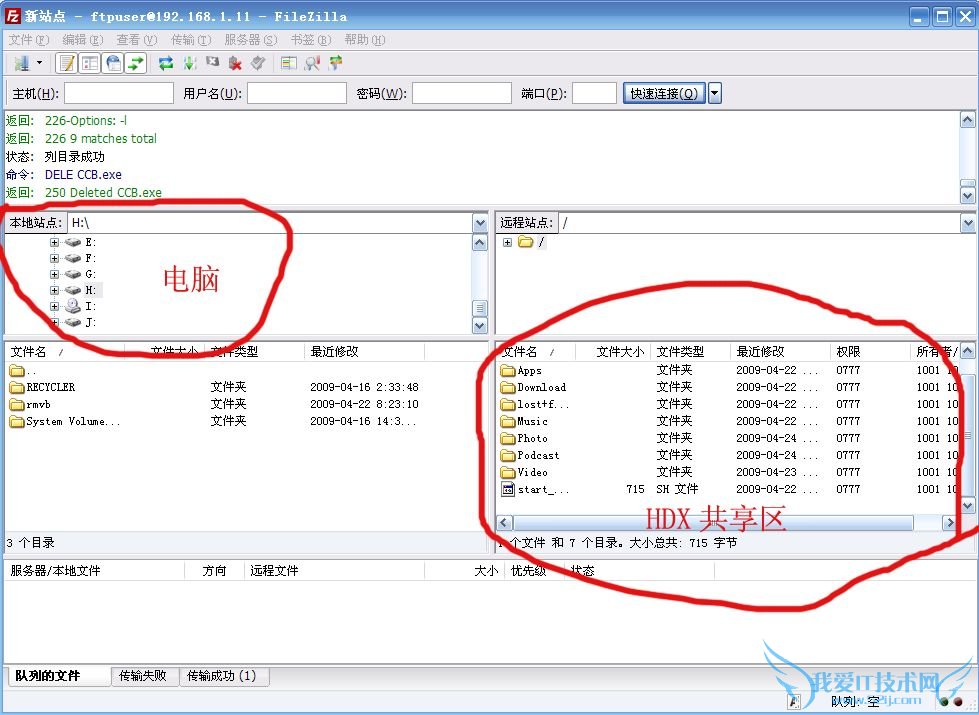Click the 快速连接 quick connect button
The height and width of the screenshot is (715, 979).
pos(664,93)
